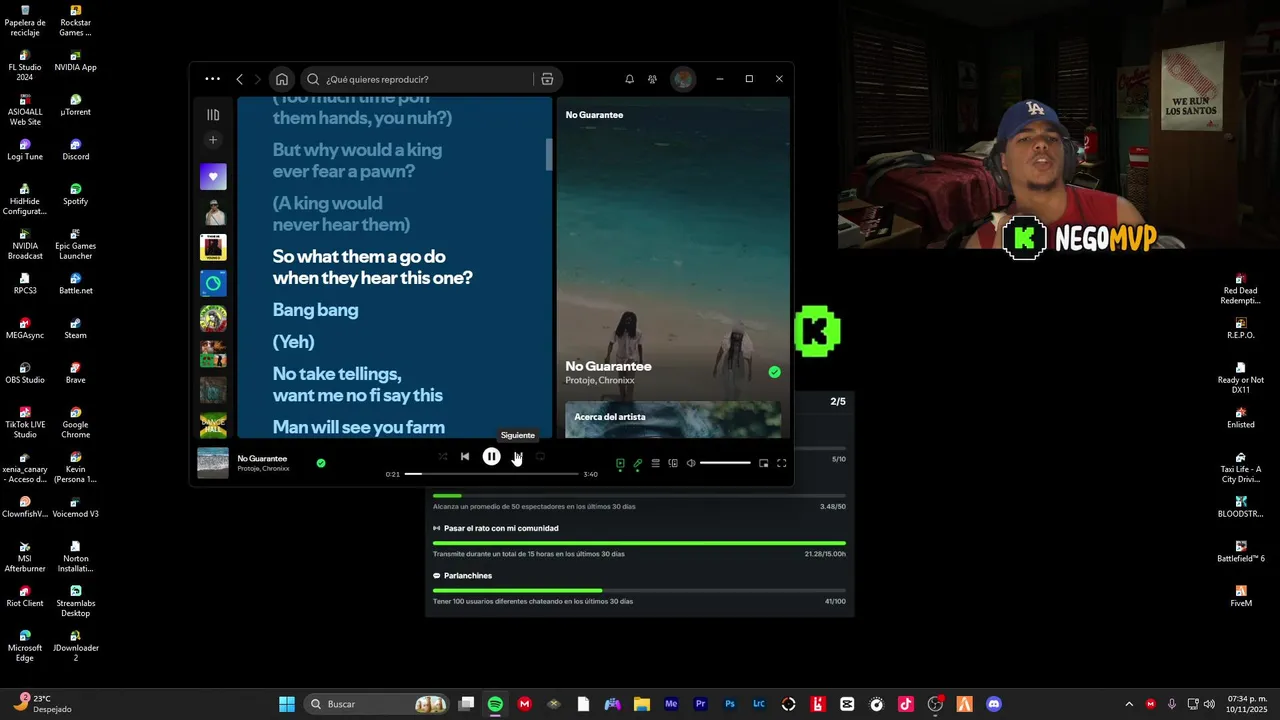
Task: Open File Explorer from the taskbar
Action: coord(642,704)
